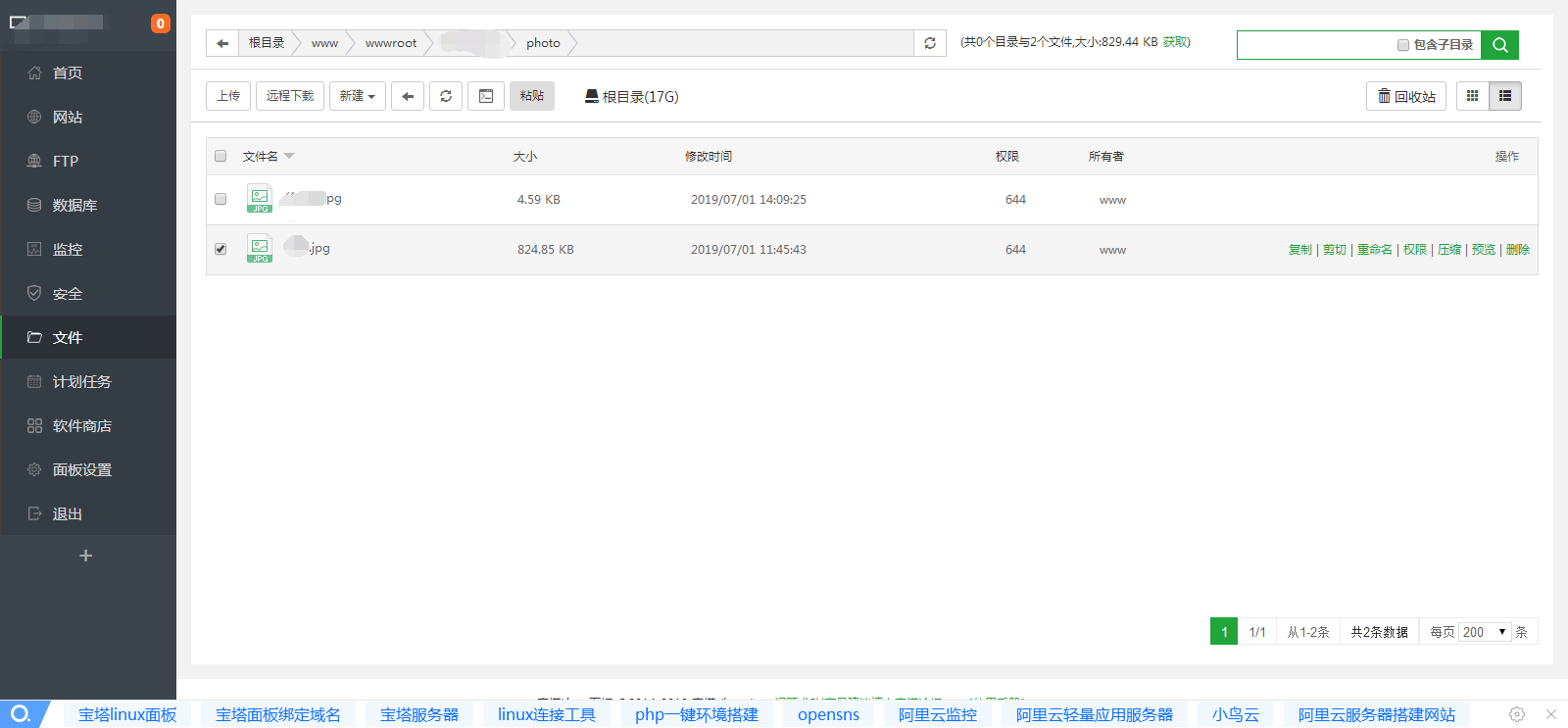Open the terminal icon button
1568x728 pixels.
(x=486, y=96)
